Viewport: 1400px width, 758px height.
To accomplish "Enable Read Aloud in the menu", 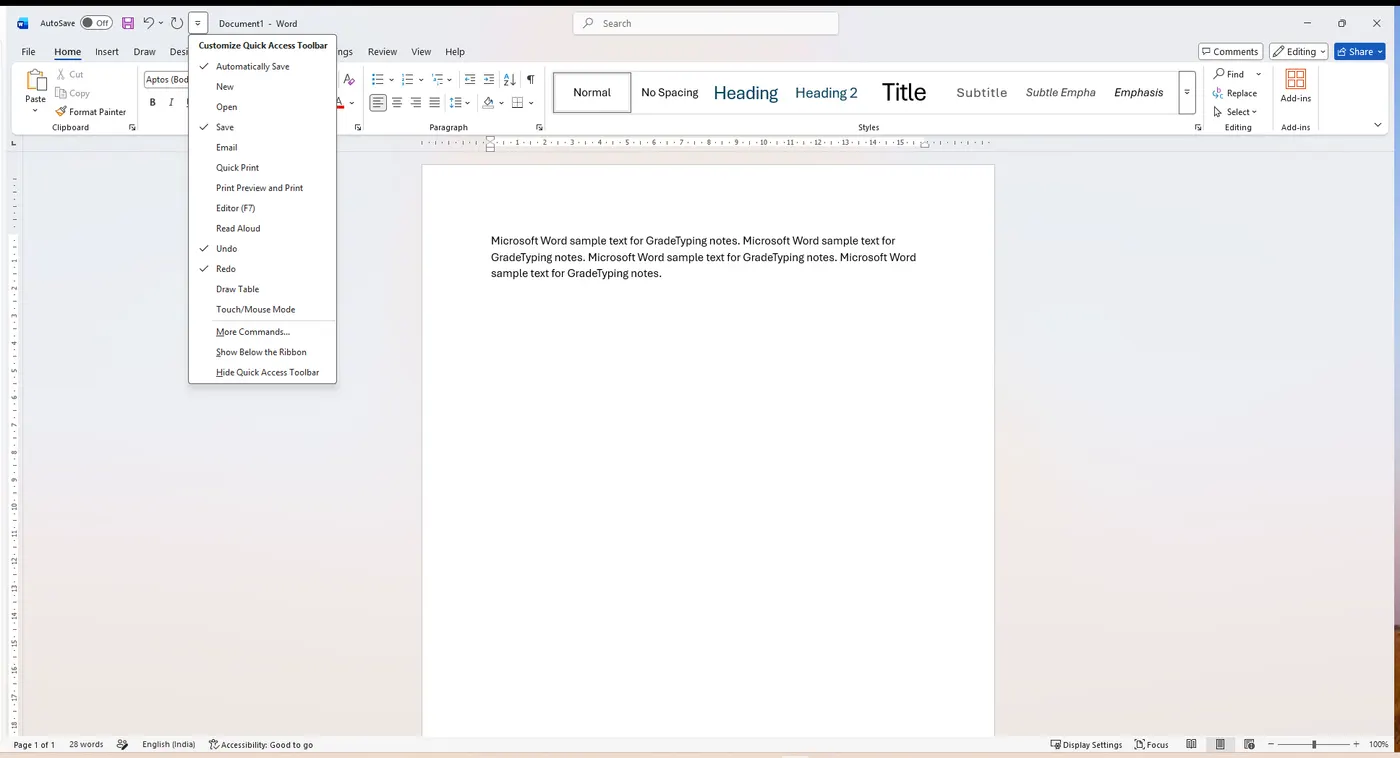I will (x=262, y=228).
